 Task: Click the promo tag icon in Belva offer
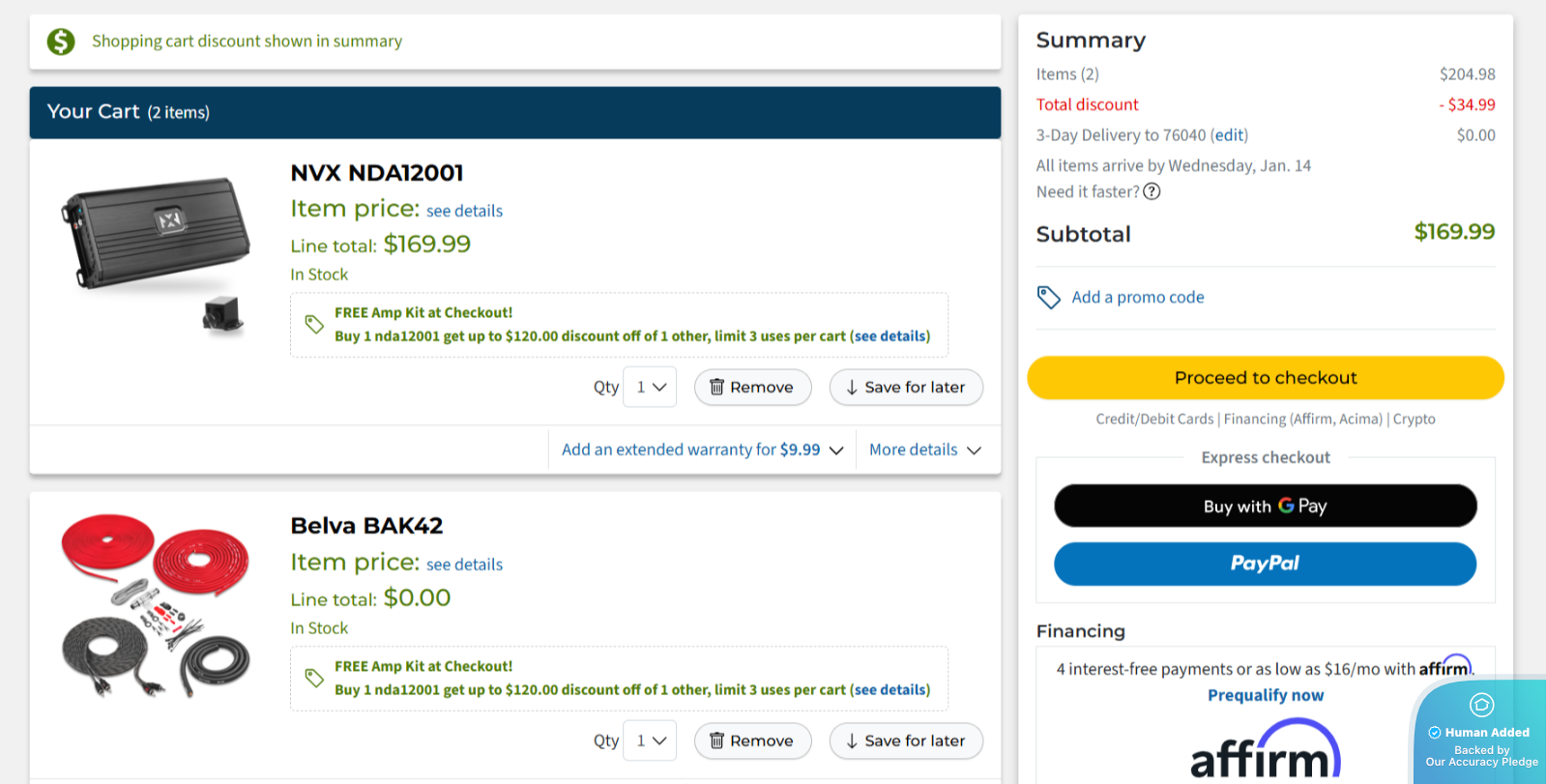coord(314,678)
